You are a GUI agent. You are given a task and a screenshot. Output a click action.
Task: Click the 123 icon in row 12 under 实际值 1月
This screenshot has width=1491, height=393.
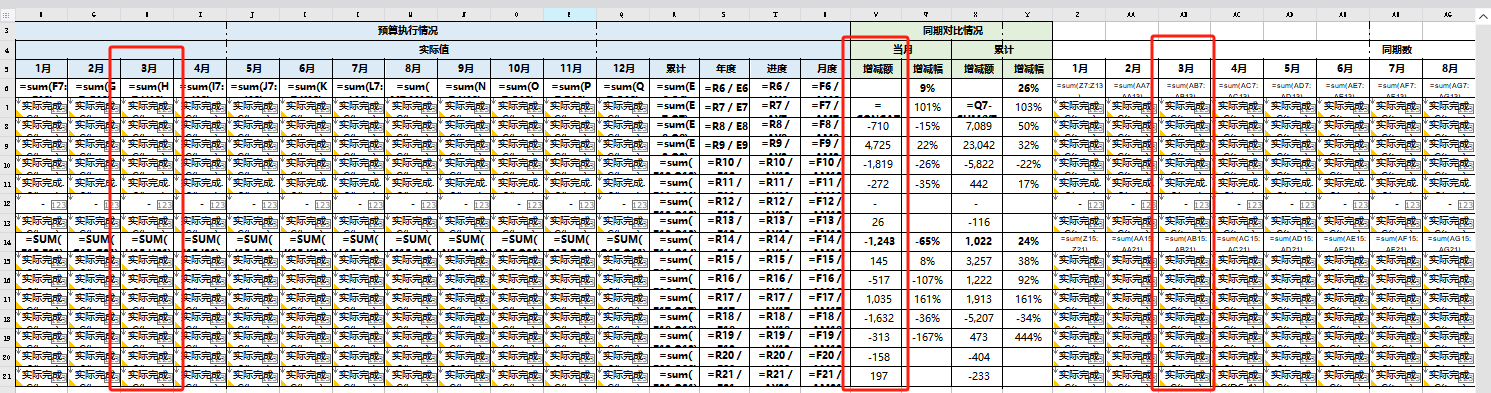click(x=59, y=204)
